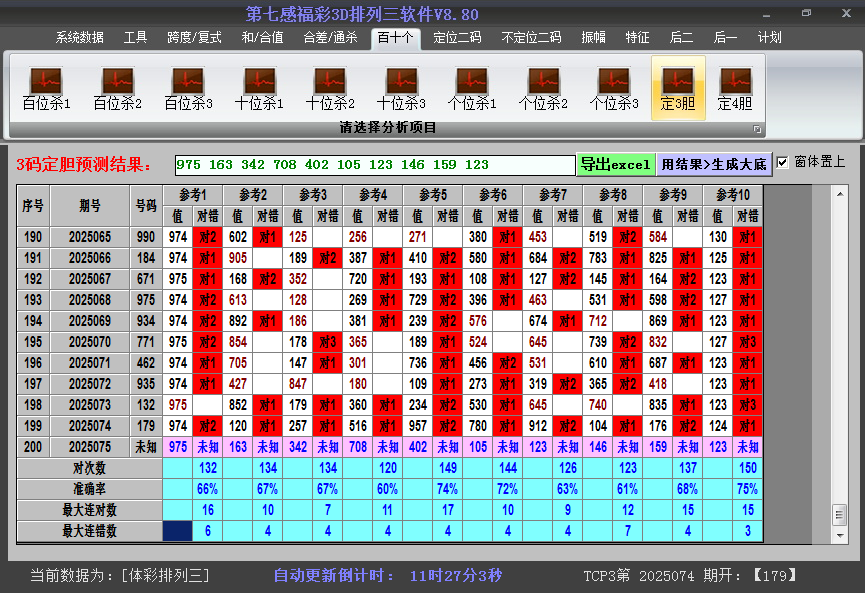The image size is (865, 593).
Task: Click the 导出excel button
Action: click(616, 164)
